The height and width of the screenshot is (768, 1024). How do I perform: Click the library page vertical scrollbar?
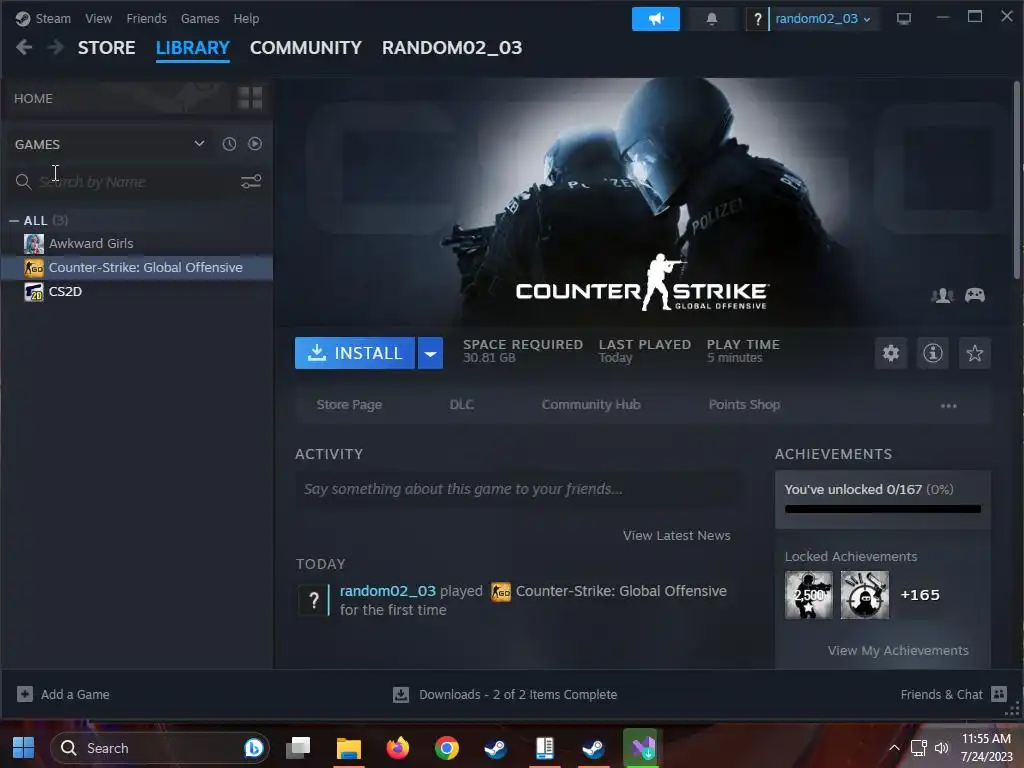tap(1017, 180)
